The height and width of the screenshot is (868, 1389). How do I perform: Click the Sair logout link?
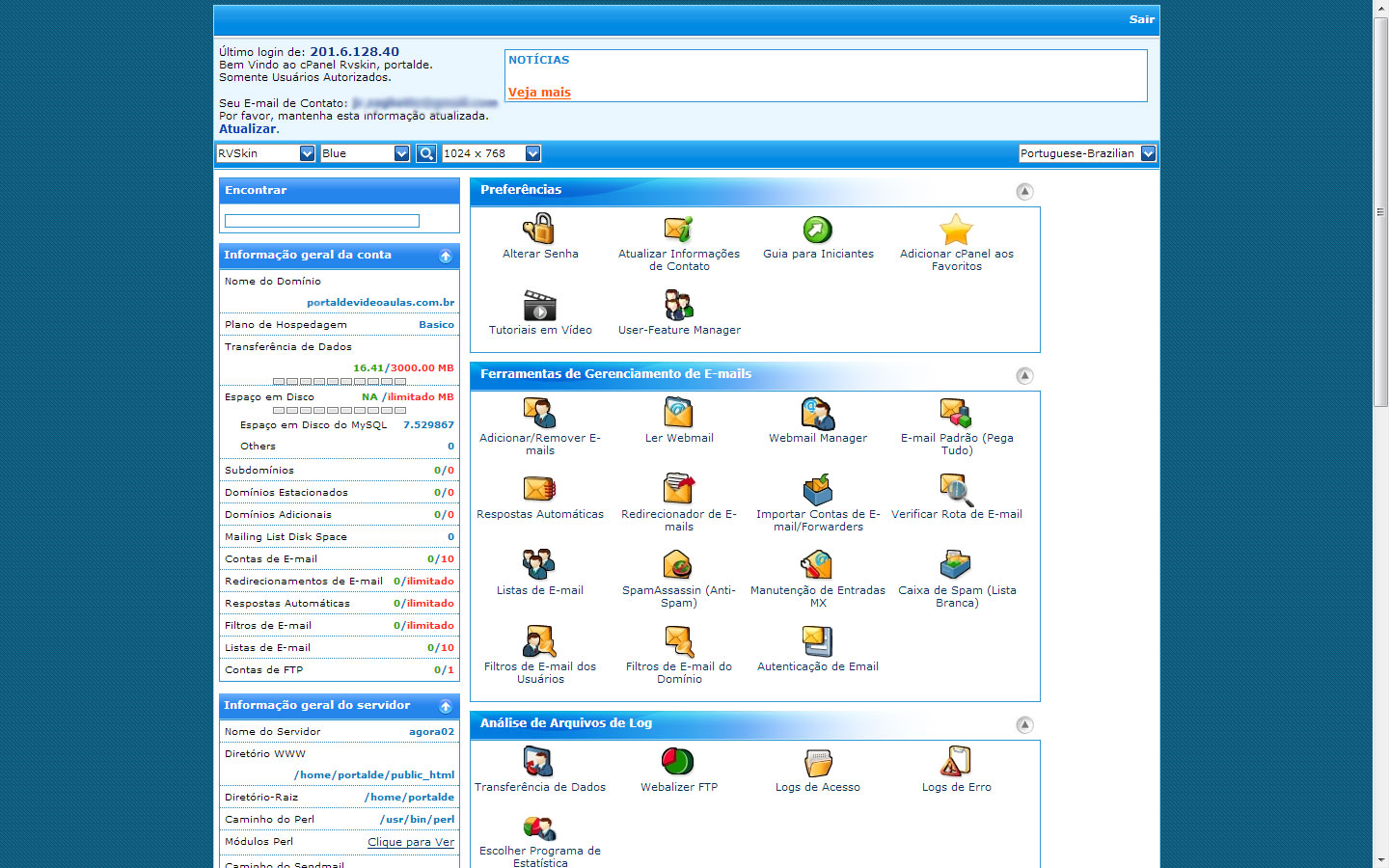(x=1142, y=19)
